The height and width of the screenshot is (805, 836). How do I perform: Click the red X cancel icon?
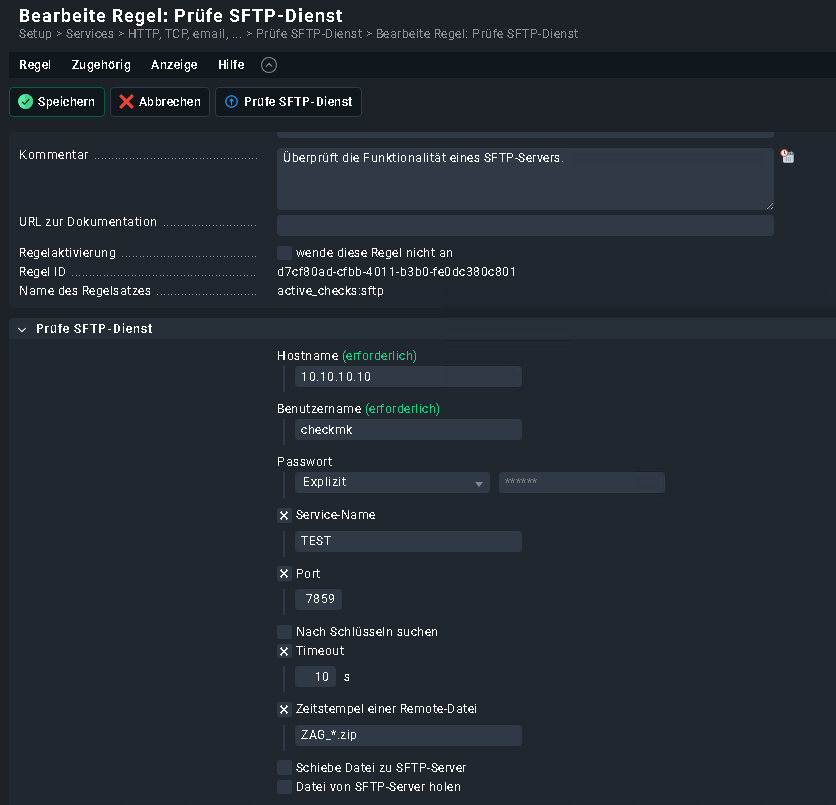click(126, 102)
